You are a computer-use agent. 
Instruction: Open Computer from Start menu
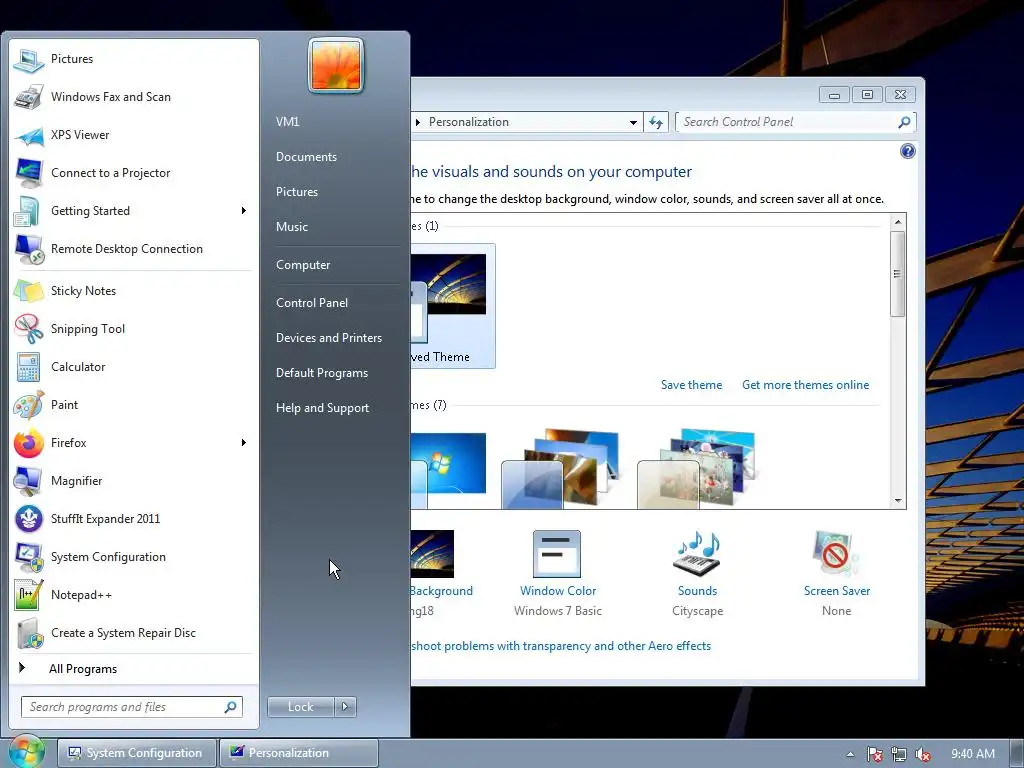point(303,264)
